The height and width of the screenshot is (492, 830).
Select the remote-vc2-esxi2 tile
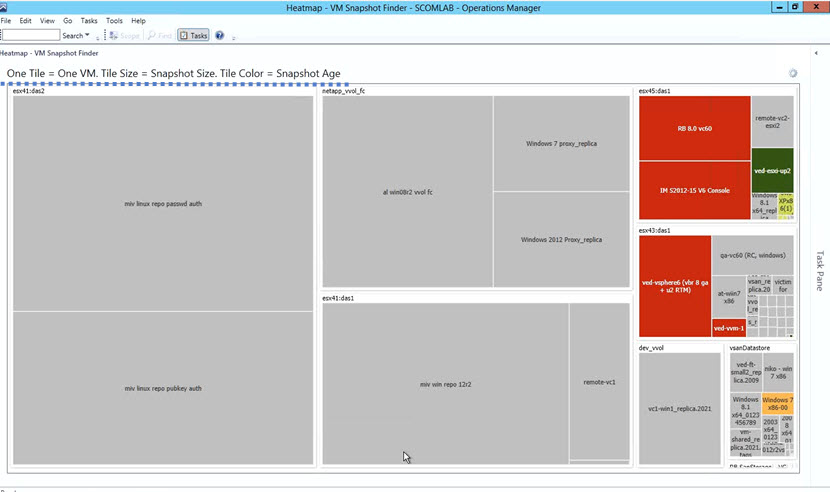[772, 122]
